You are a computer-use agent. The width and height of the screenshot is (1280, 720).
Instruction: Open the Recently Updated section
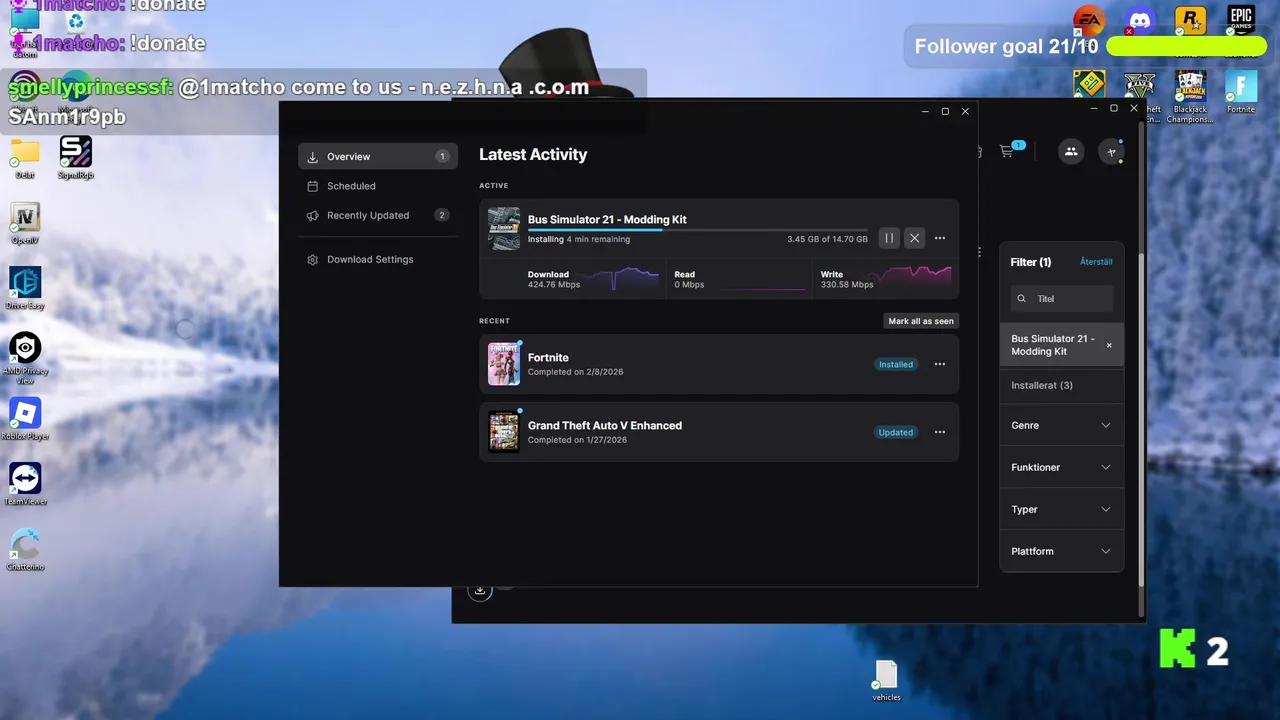click(x=378, y=215)
